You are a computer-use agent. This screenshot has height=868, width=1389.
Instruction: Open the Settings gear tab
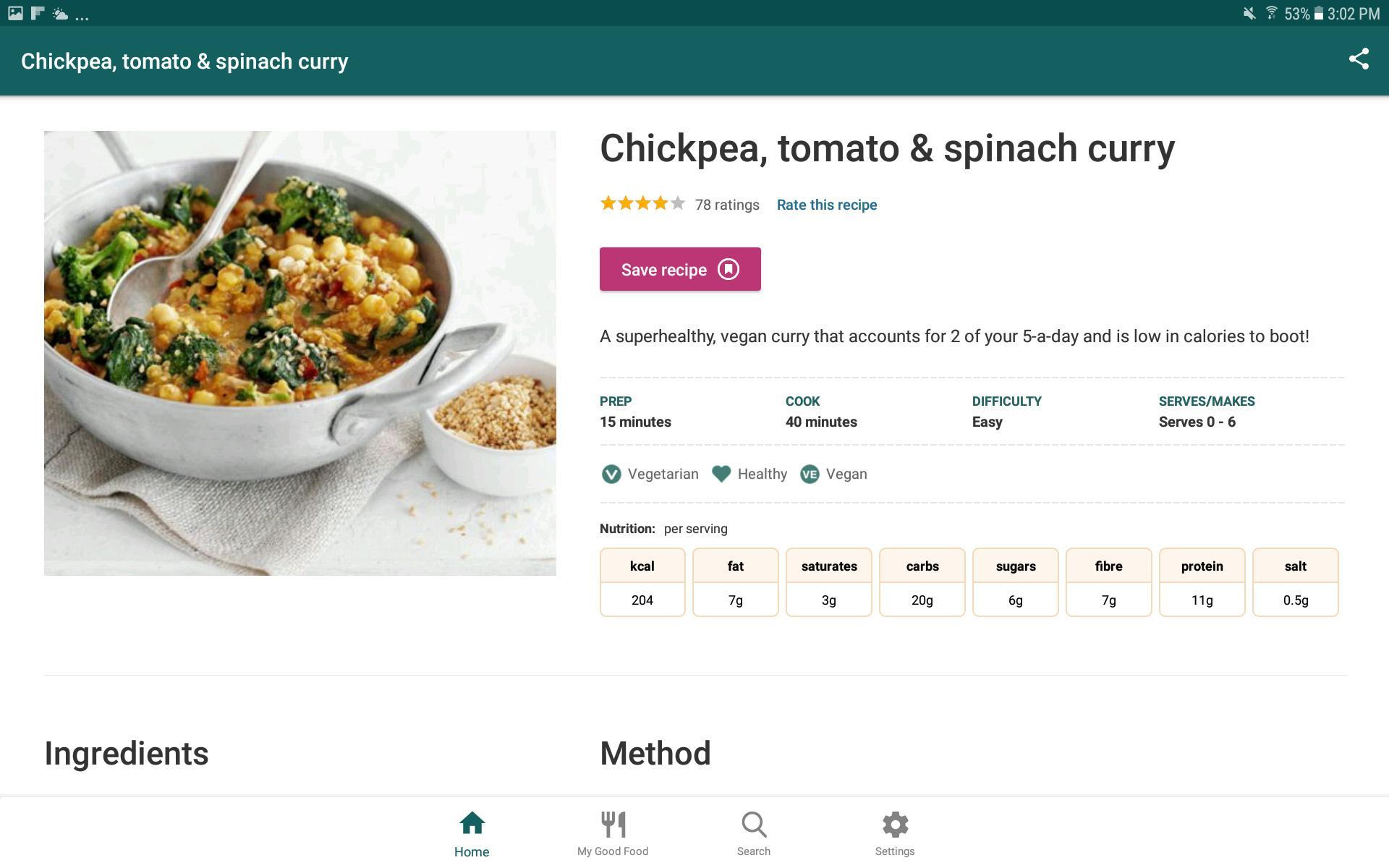[895, 834]
